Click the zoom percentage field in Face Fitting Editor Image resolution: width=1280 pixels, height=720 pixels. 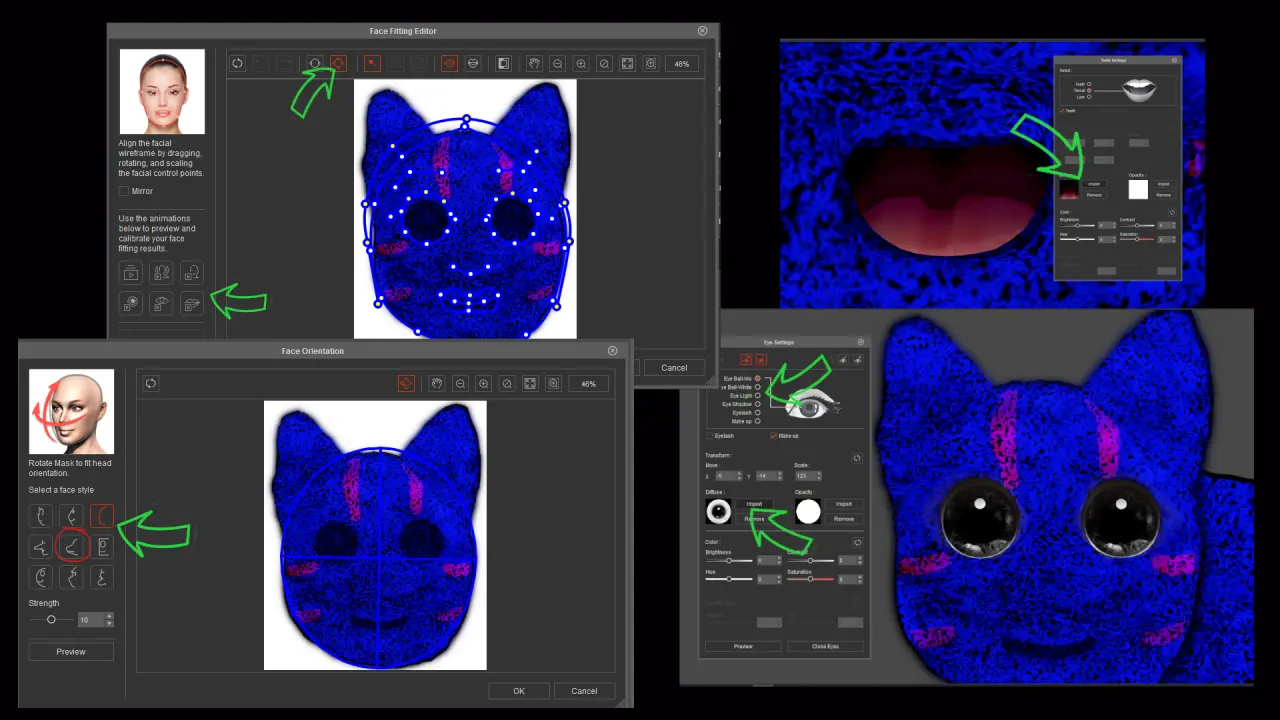(682, 63)
